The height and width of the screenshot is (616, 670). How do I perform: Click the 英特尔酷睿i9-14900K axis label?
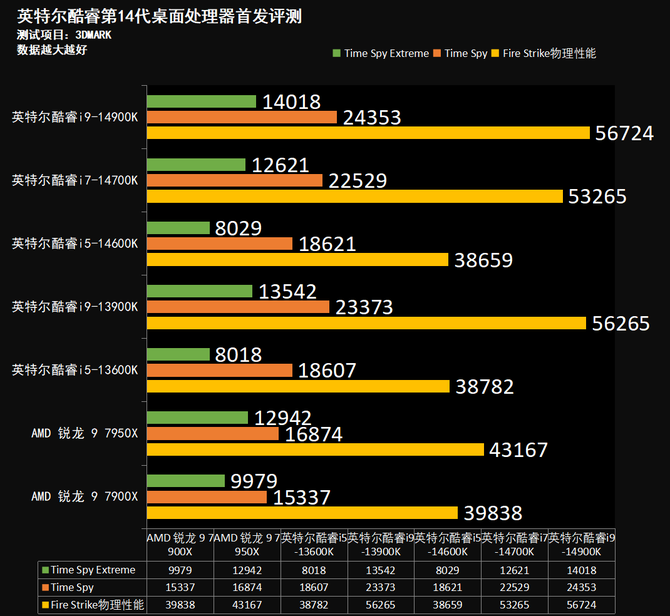pyautogui.click(x=75, y=117)
